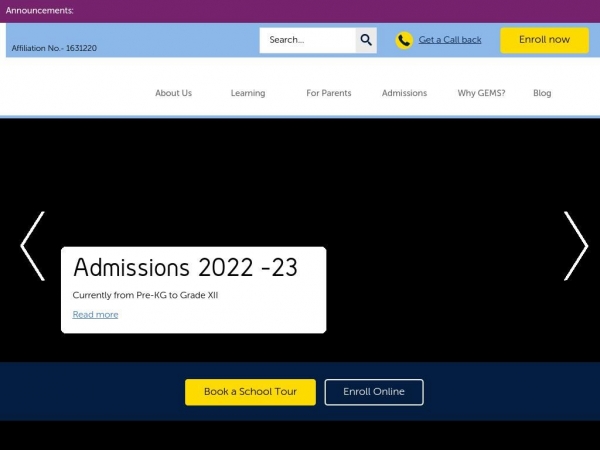The width and height of the screenshot is (600, 450).
Task: Click the Affiliation No. 1631220 text
Action: pos(54,48)
